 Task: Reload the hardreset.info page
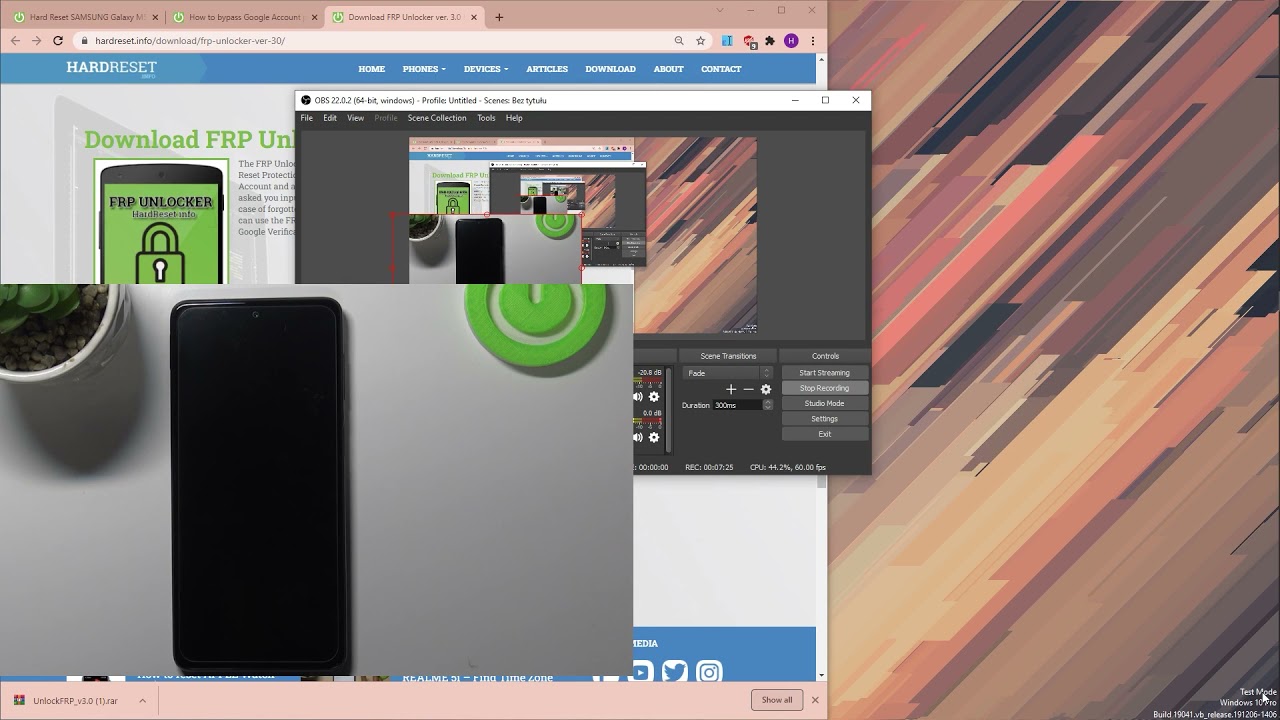58,41
